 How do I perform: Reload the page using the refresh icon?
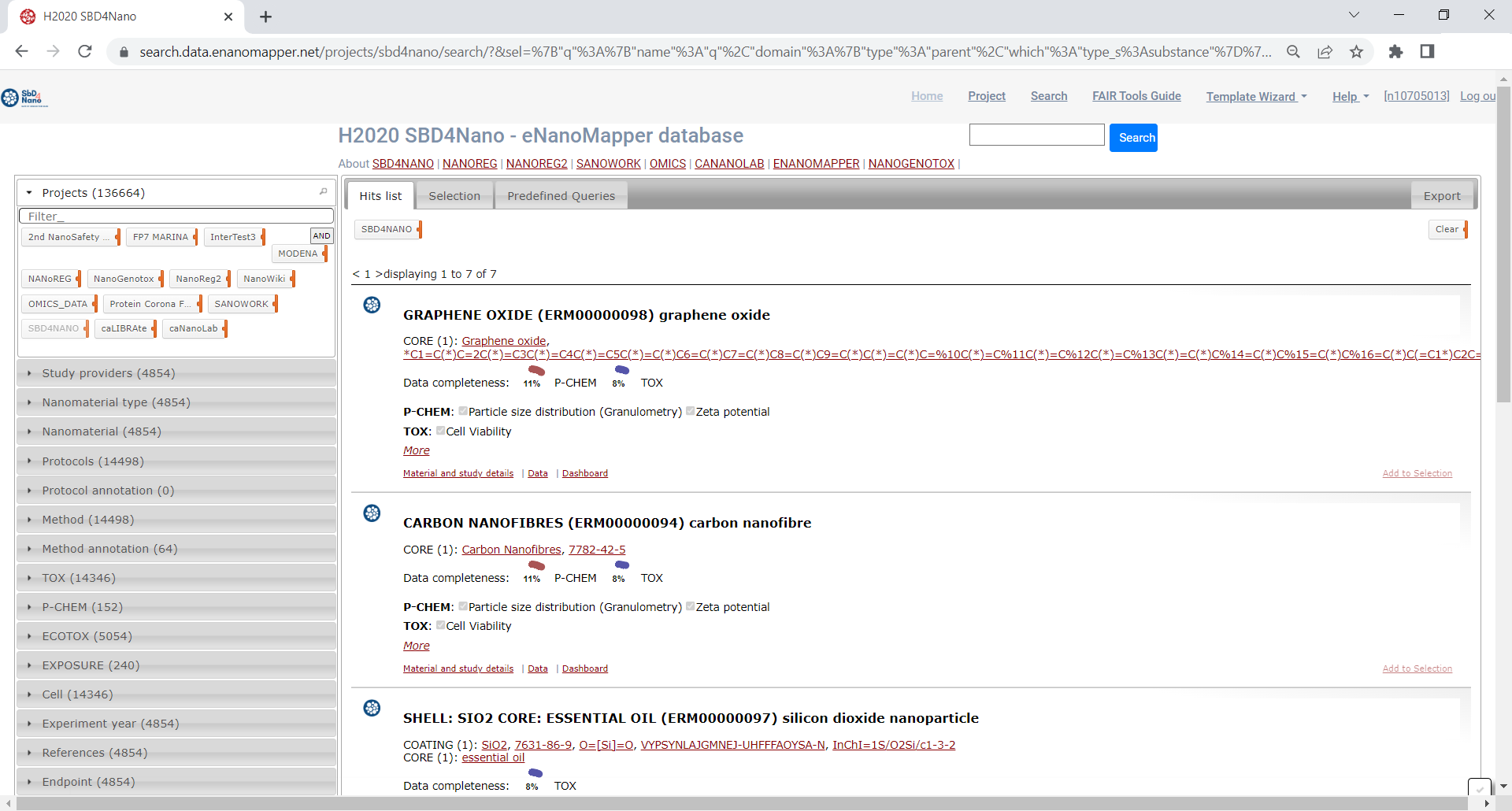pyautogui.click(x=85, y=52)
